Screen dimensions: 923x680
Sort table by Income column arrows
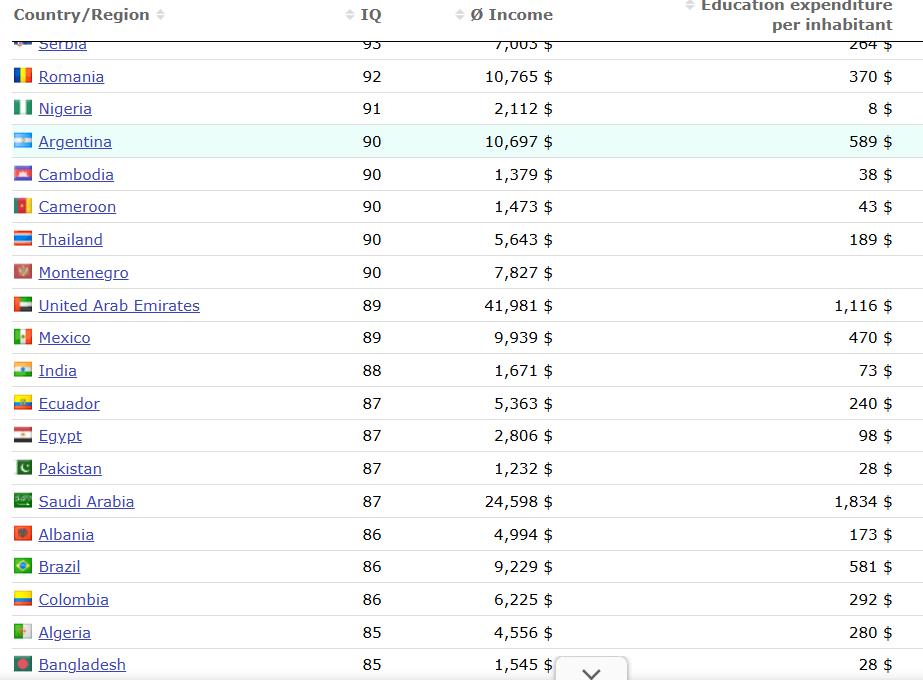pos(460,15)
